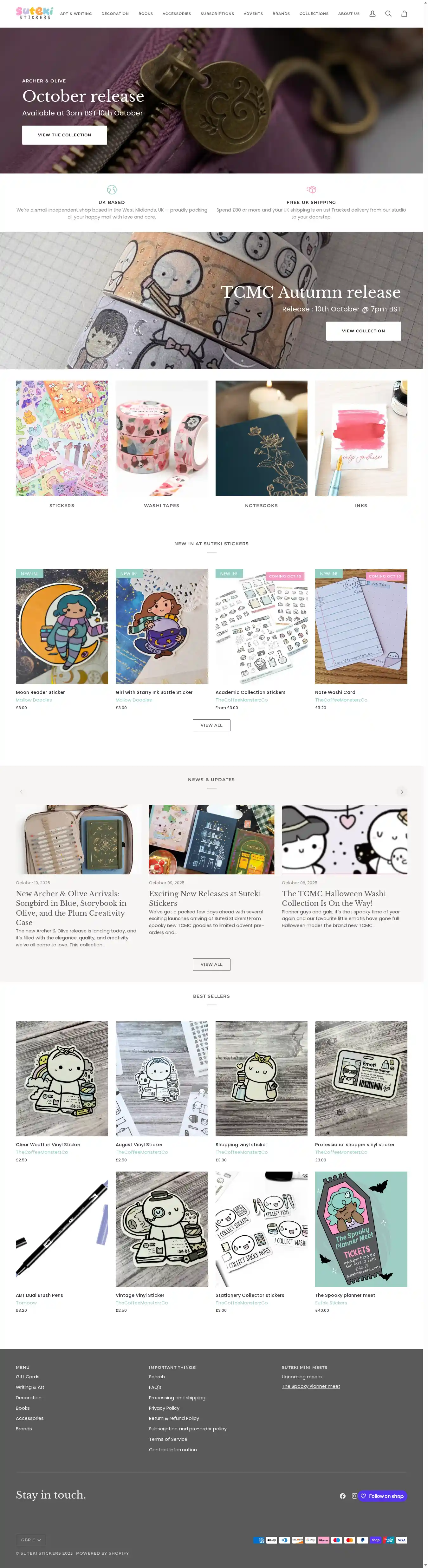Open the account profile icon

coord(372,13)
